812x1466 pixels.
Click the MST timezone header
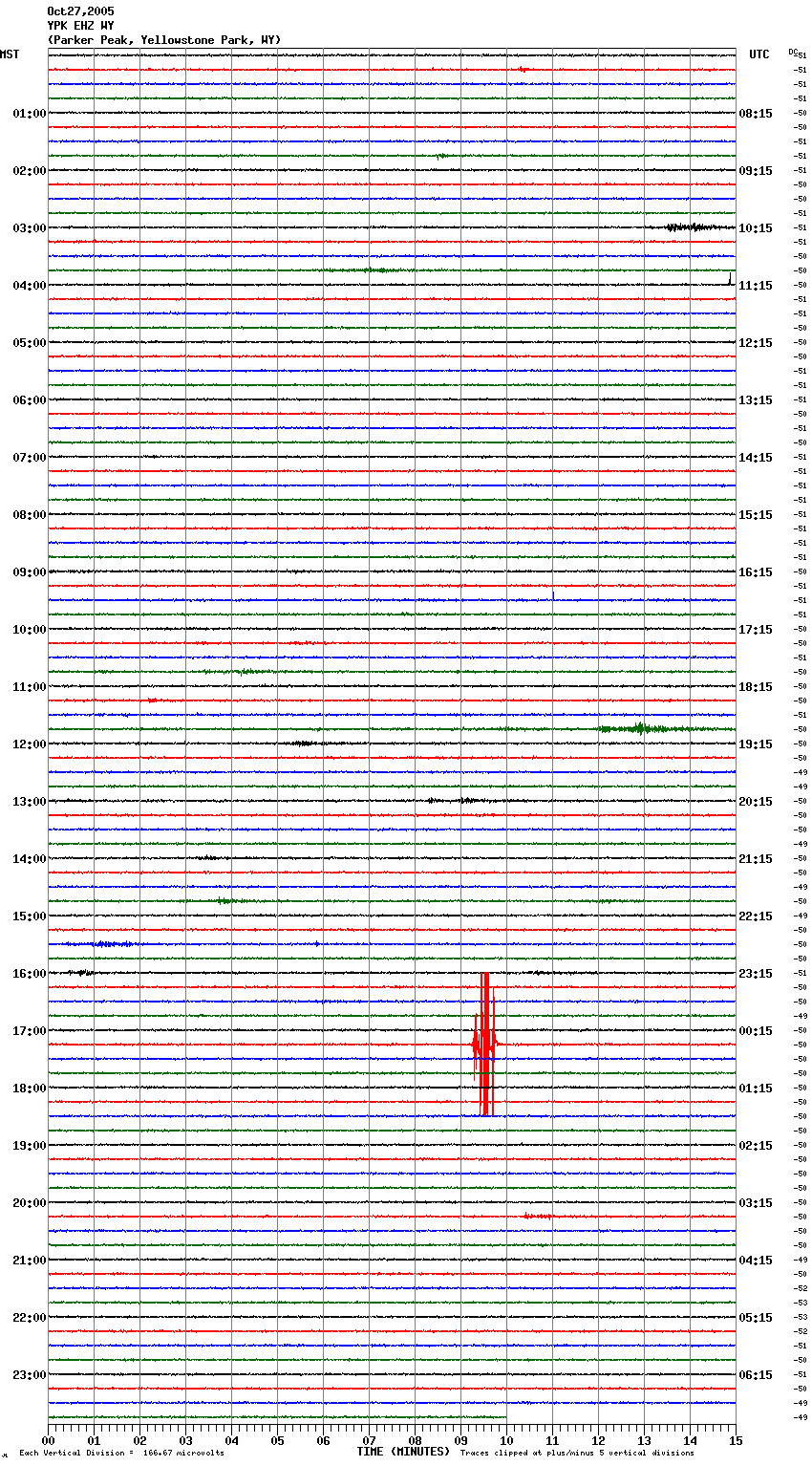[10, 54]
